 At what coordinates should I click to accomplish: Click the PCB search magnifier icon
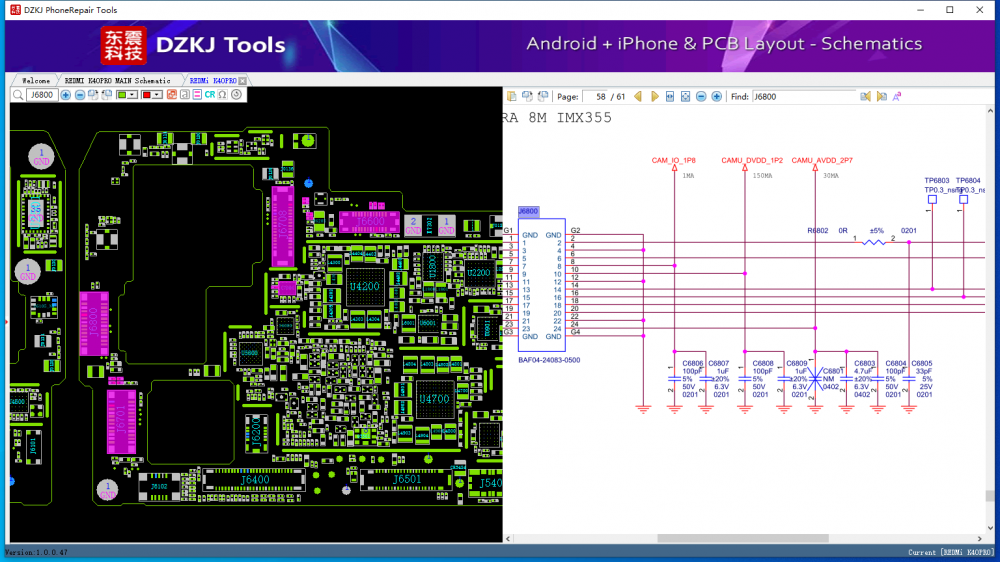coord(18,95)
